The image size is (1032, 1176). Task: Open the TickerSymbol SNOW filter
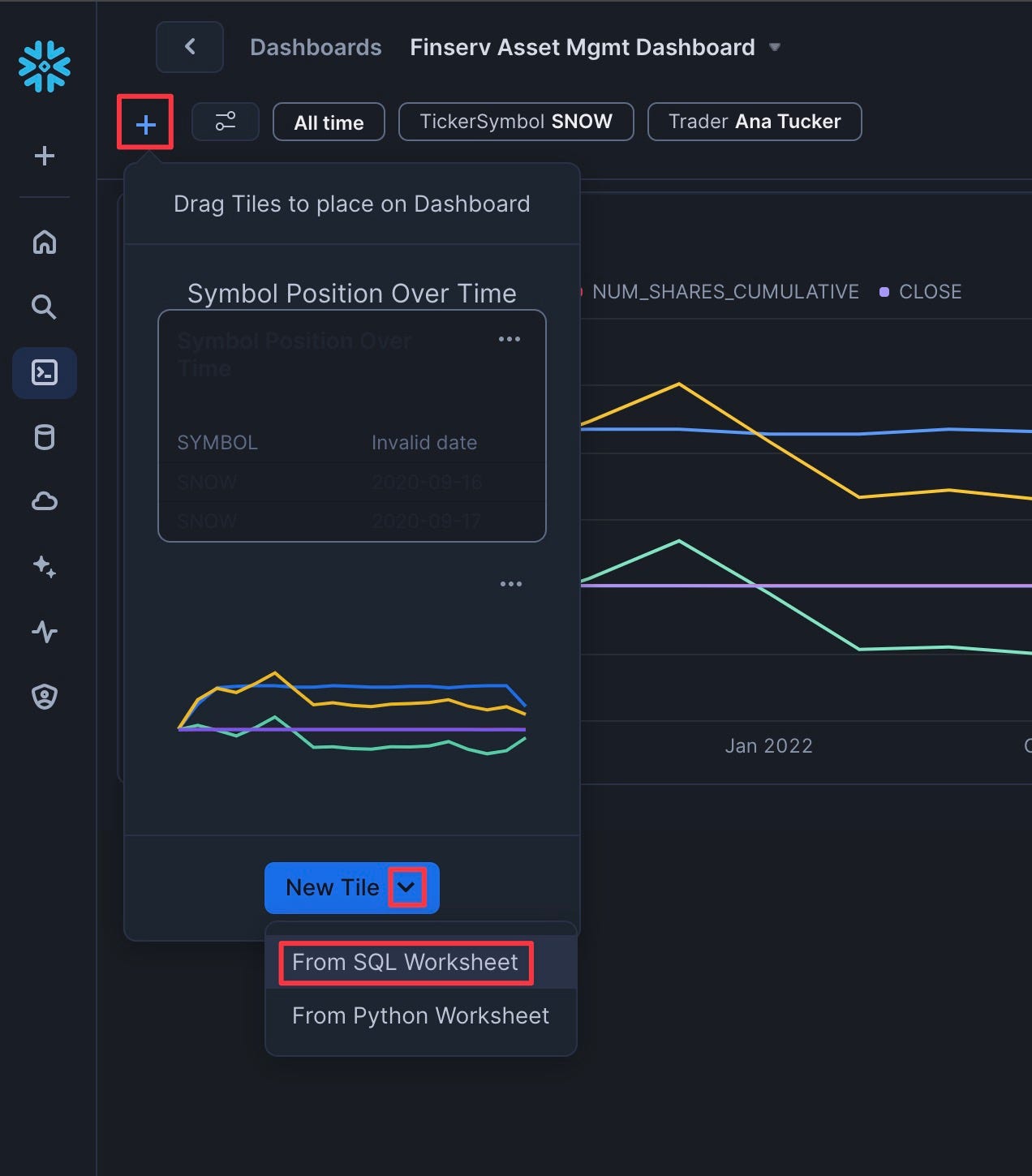coord(516,122)
